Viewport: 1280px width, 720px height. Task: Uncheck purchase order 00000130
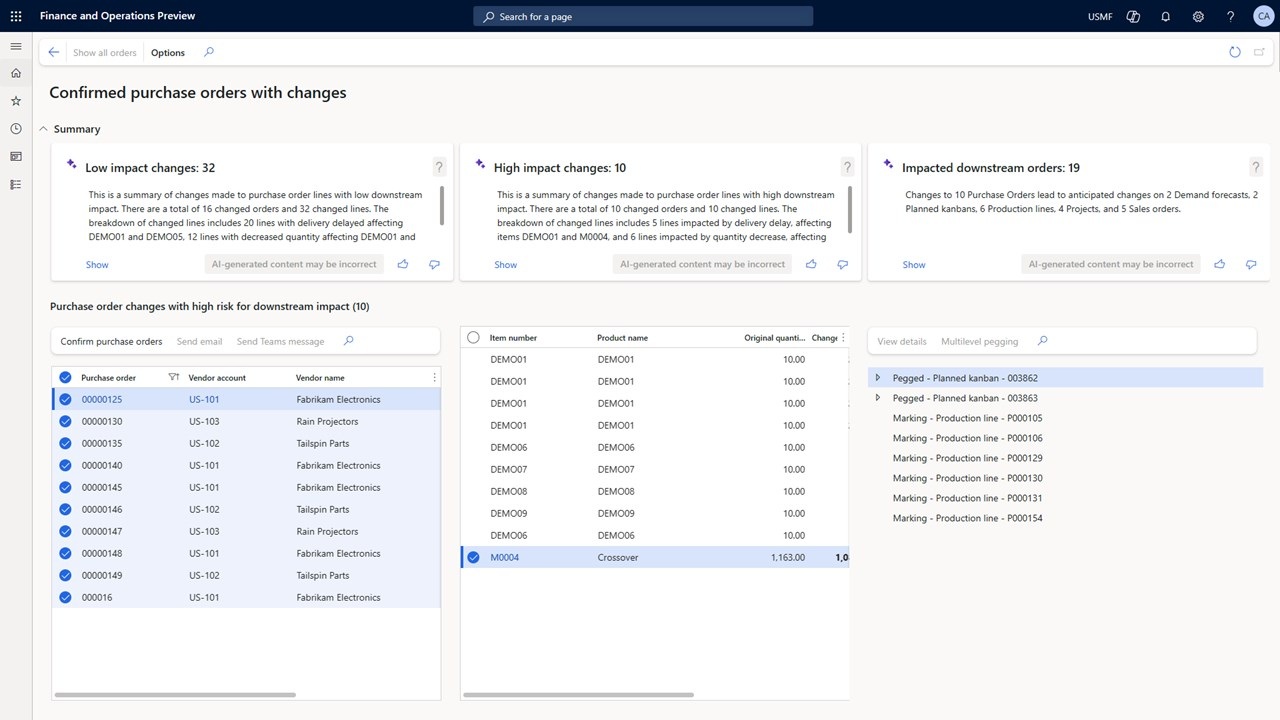(x=65, y=422)
